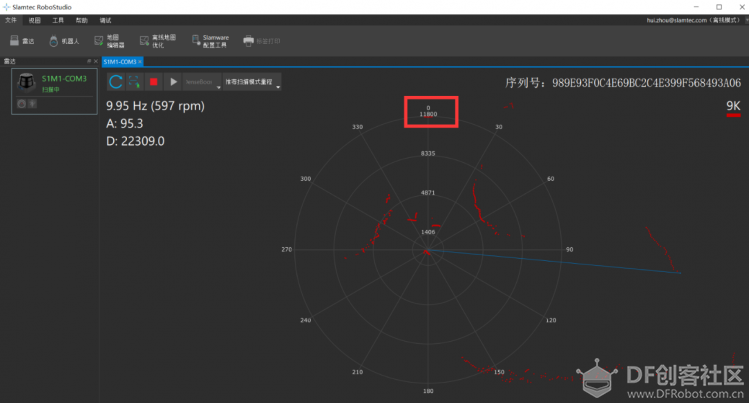This screenshot has width=749, height=403.
Task: Click the D: 22309.0 distance value
Action: pos(135,141)
